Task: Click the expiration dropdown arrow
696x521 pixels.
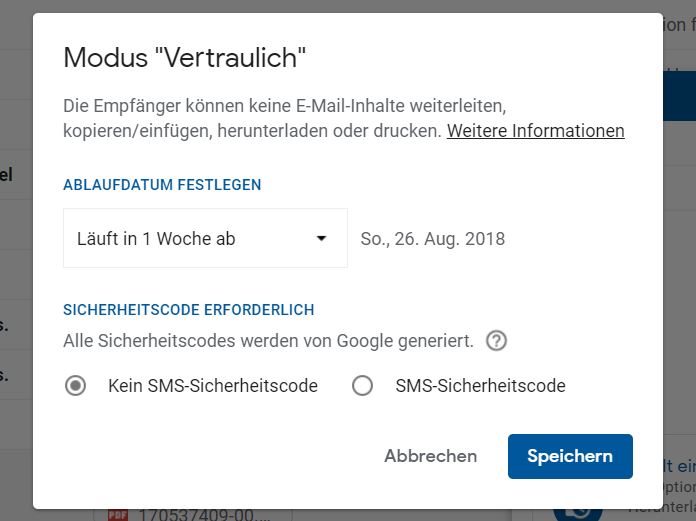Action: 321,238
